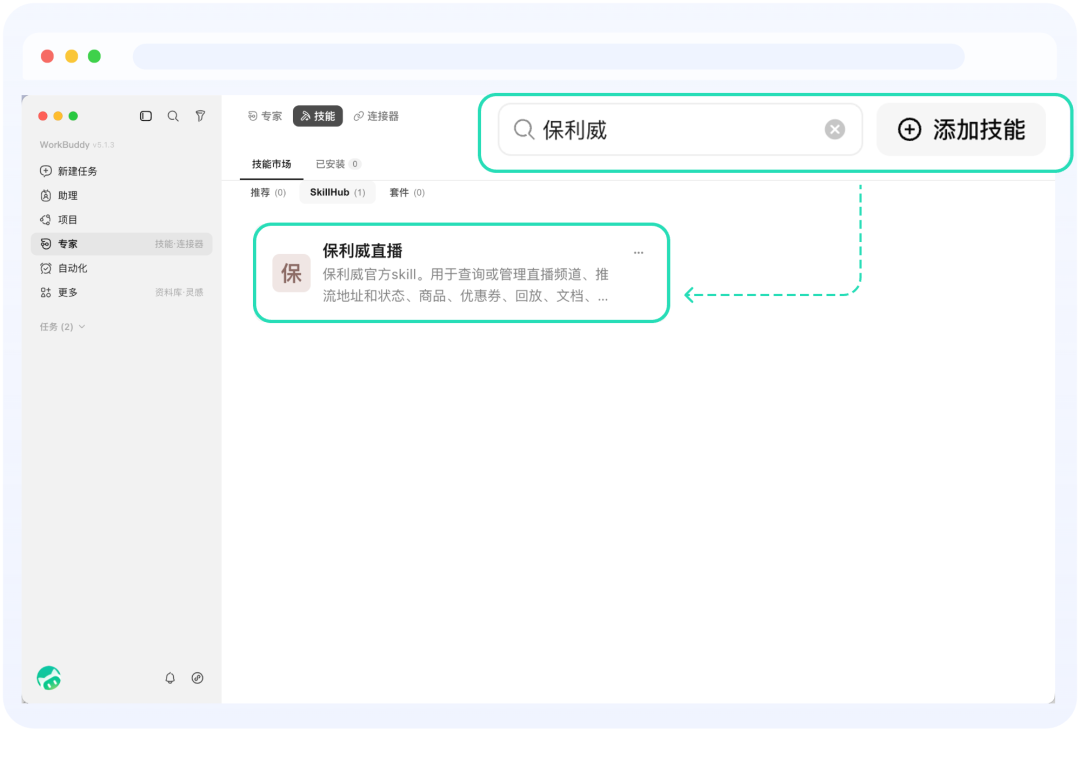The width and height of the screenshot is (1080, 765).
Task: Click the magnifier icon in search field
Action: (x=524, y=129)
